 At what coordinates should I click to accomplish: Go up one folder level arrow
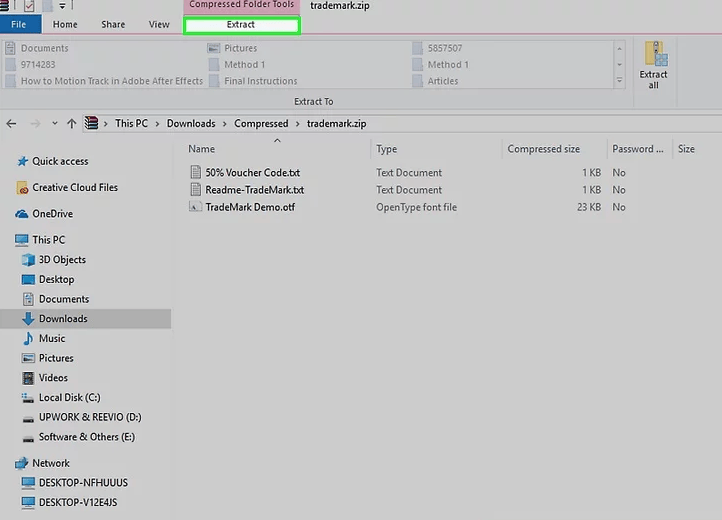click(x=71, y=124)
